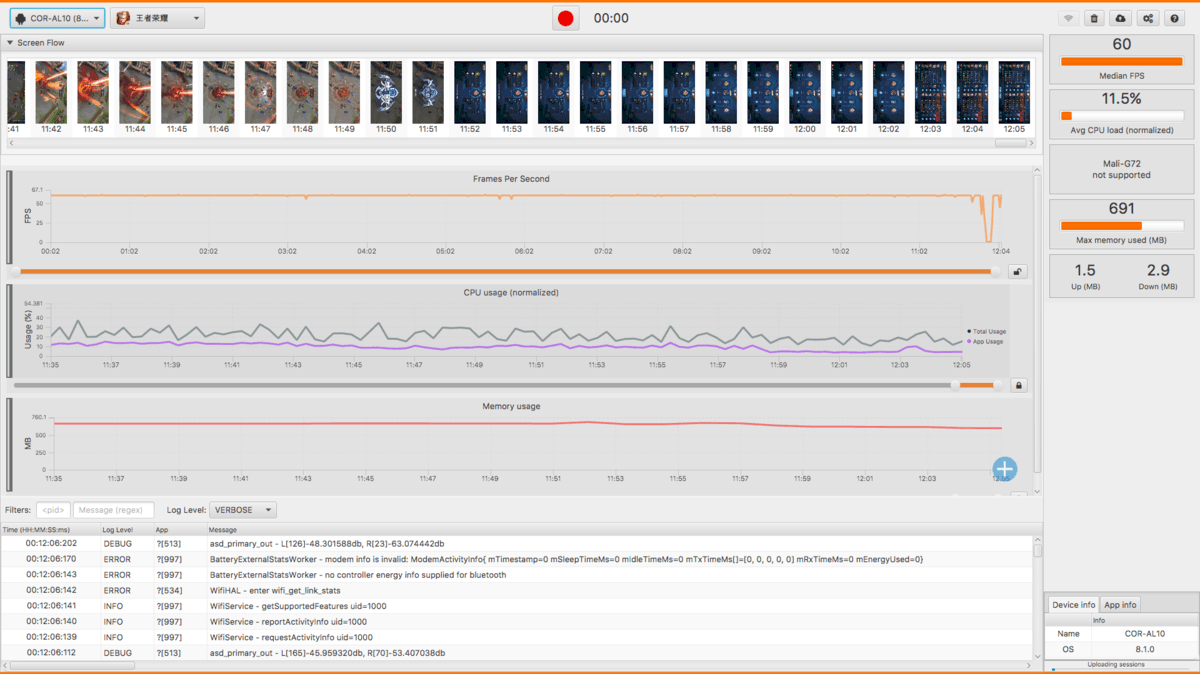Open the VERBOSE log level dropdown
The image size is (1200, 674).
pyautogui.click(x=243, y=510)
